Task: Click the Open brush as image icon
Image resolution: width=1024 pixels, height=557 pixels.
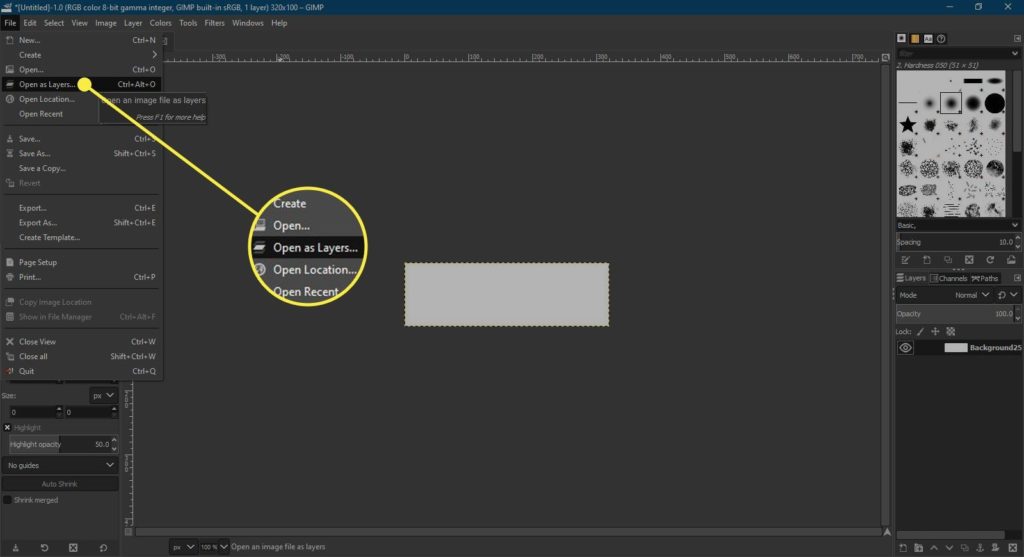Action: pyautogui.click(x=1011, y=260)
